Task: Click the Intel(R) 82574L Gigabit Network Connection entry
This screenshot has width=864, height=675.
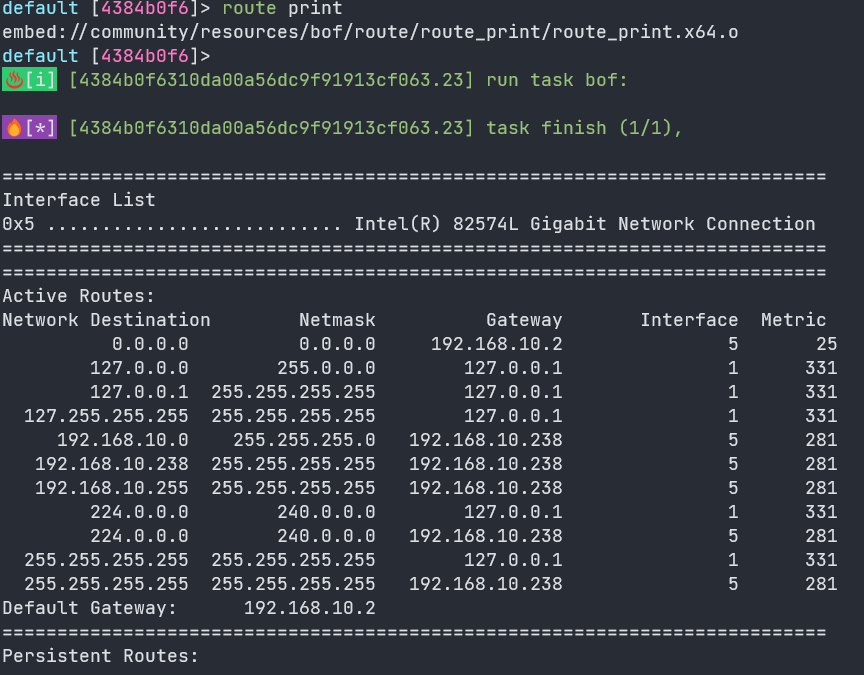Action: pyautogui.click(x=585, y=224)
